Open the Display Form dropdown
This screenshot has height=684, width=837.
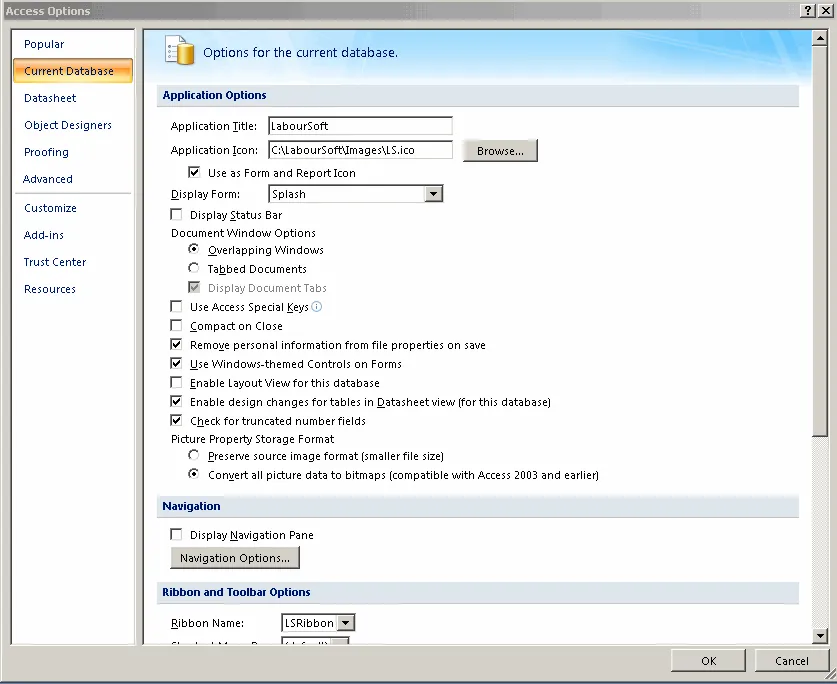(x=434, y=193)
